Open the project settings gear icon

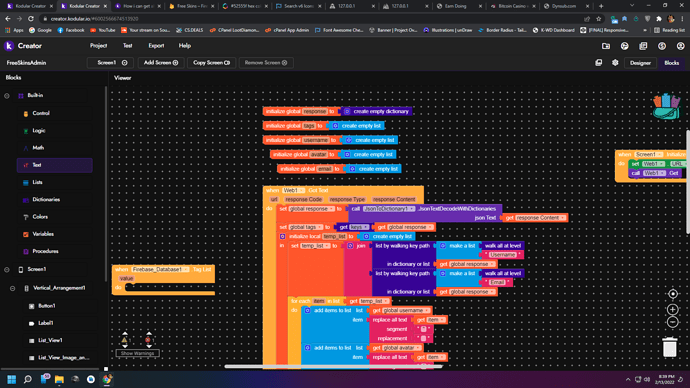click(615, 62)
